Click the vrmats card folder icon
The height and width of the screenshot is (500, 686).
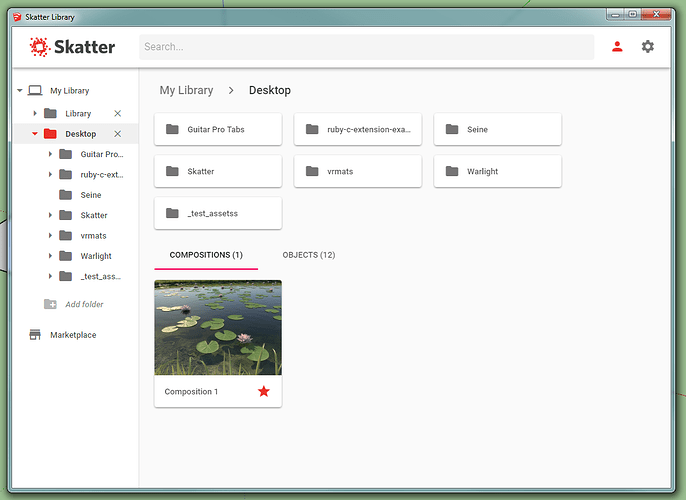click(312, 171)
